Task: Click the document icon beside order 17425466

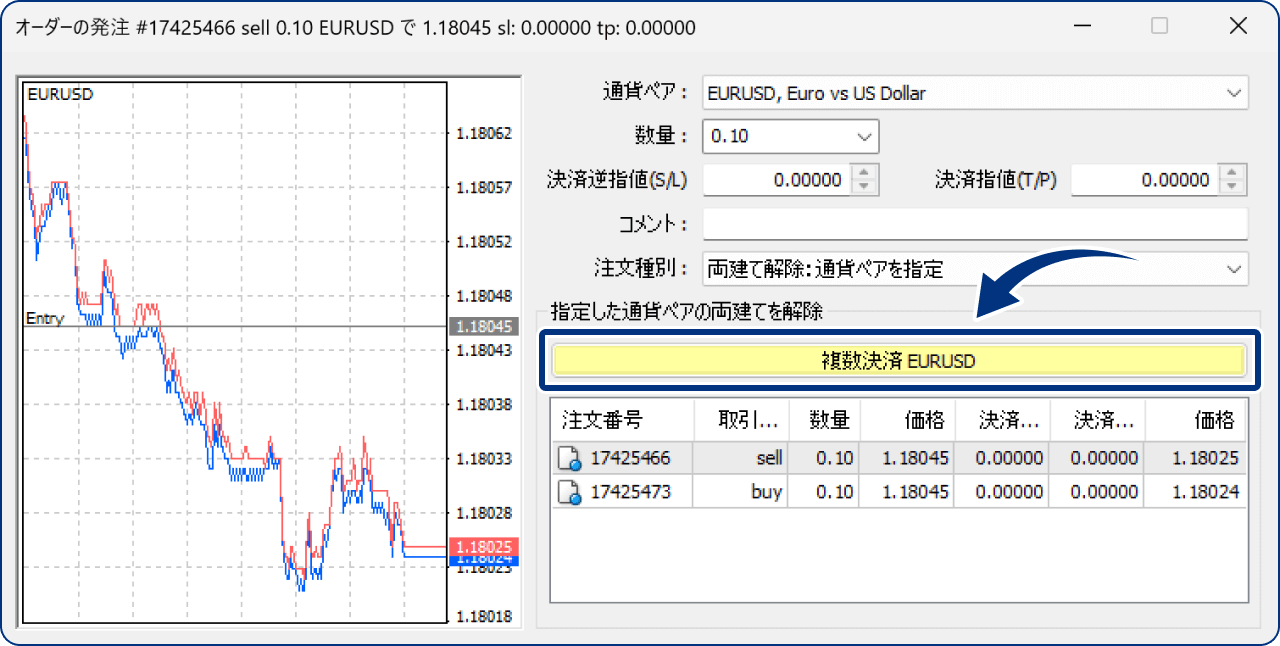Action: 567,457
